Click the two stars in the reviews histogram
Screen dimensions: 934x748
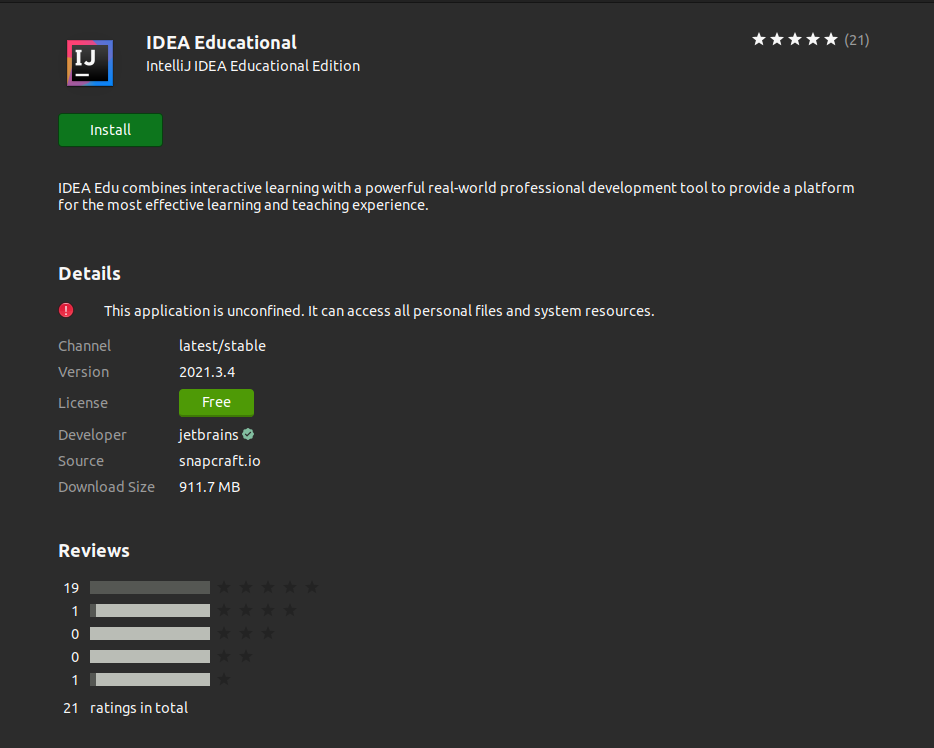pos(235,656)
